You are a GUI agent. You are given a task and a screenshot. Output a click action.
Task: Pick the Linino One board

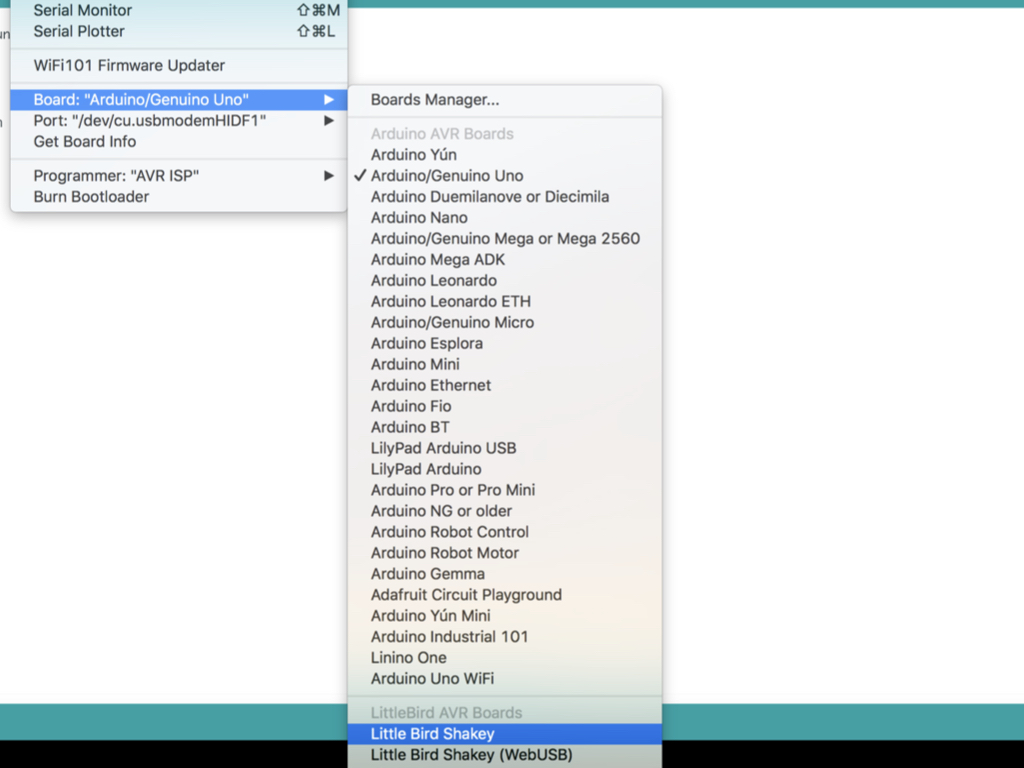505,657
